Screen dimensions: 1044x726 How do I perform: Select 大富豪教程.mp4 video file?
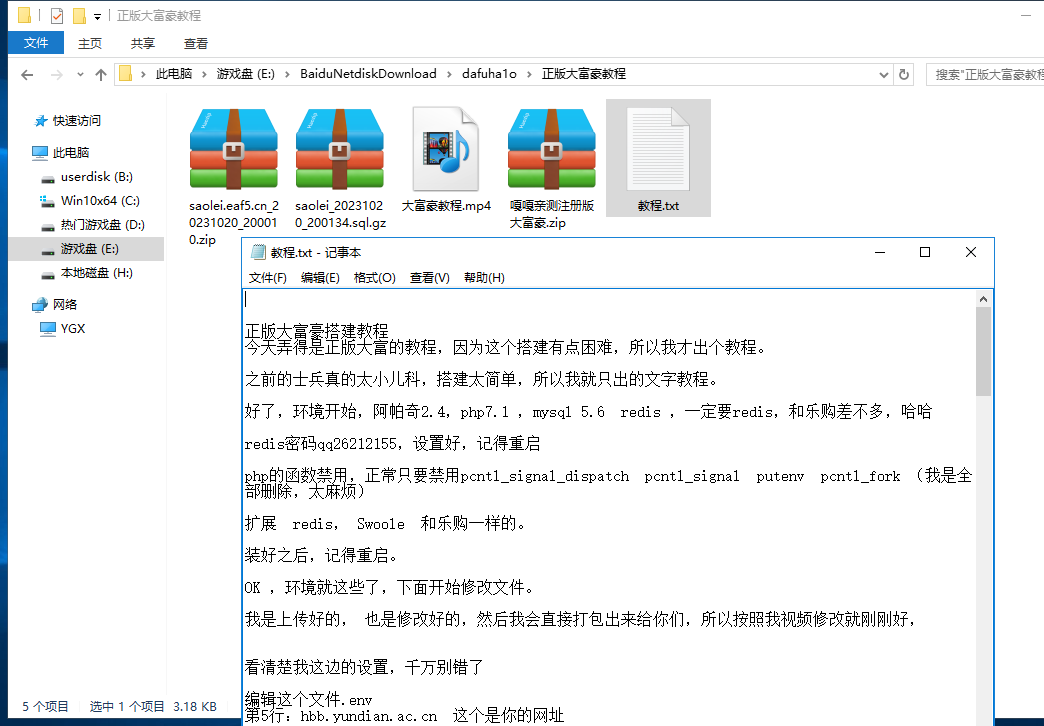click(x=446, y=150)
